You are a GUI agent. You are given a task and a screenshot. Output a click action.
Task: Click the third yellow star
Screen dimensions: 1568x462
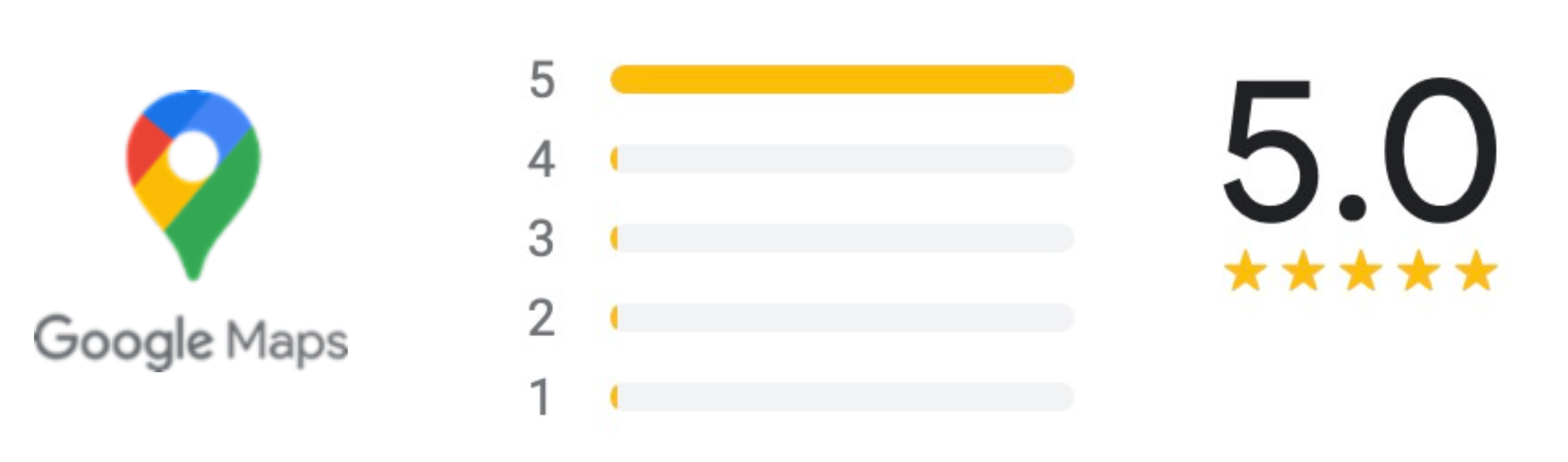click(x=1361, y=270)
